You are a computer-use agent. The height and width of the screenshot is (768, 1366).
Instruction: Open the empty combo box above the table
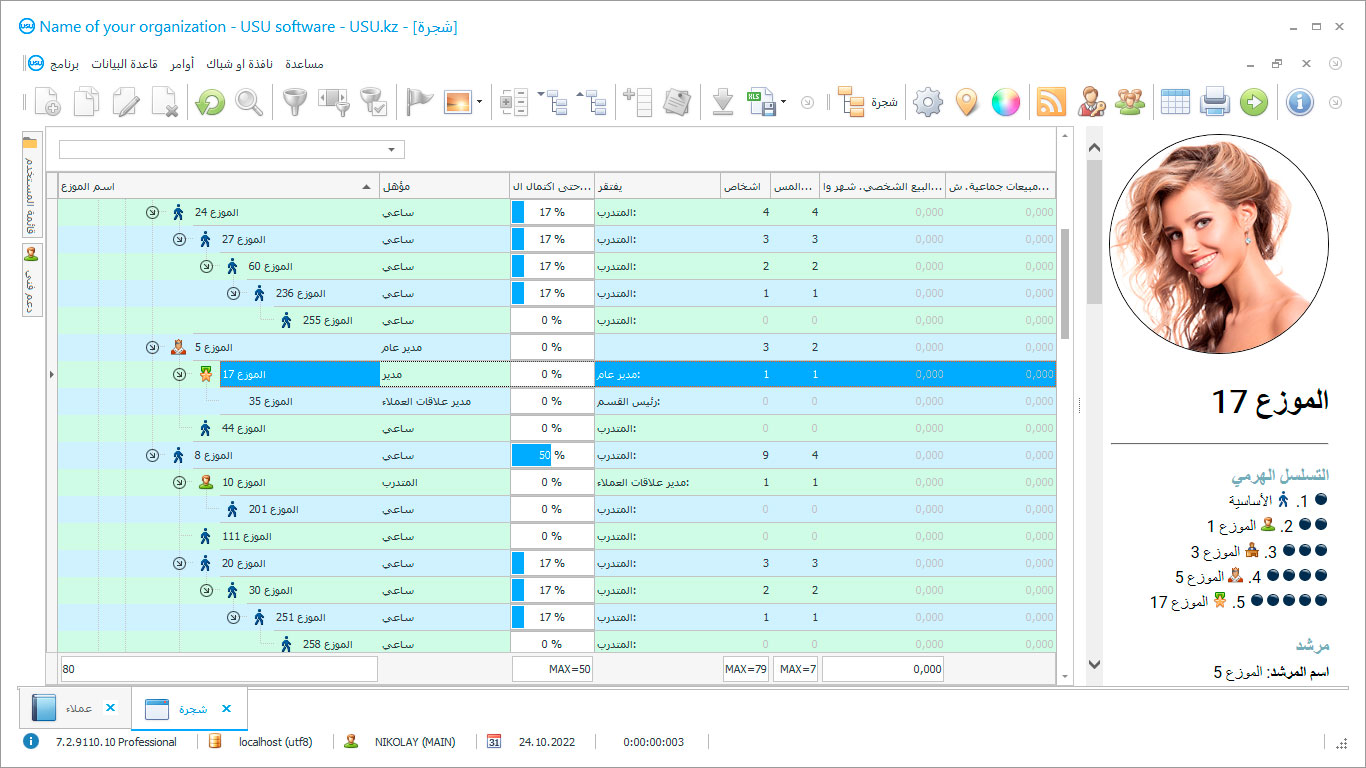[391, 150]
